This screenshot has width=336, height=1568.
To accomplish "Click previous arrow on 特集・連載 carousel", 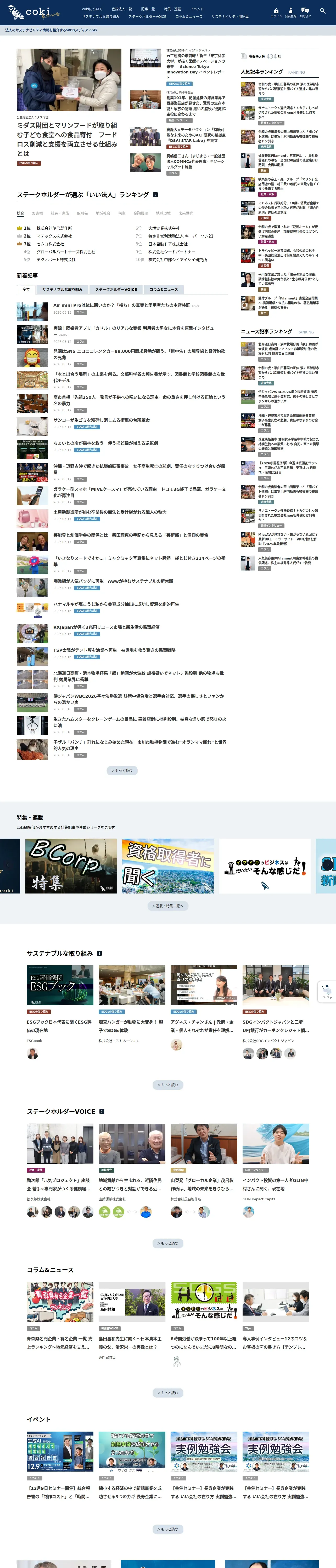I will tap(7, 865).
